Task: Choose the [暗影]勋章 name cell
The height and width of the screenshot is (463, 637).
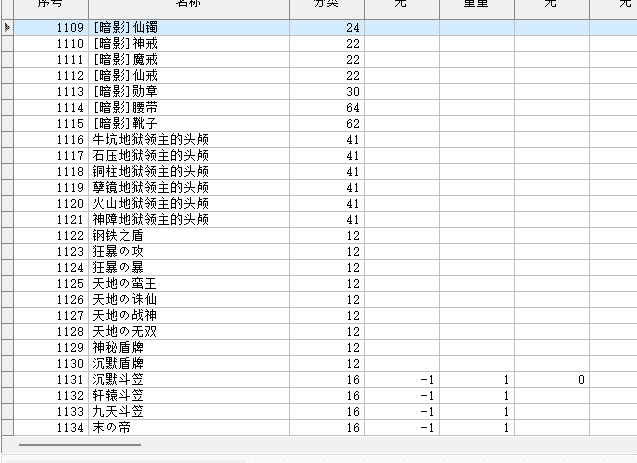Action: (x=189, y=92)
